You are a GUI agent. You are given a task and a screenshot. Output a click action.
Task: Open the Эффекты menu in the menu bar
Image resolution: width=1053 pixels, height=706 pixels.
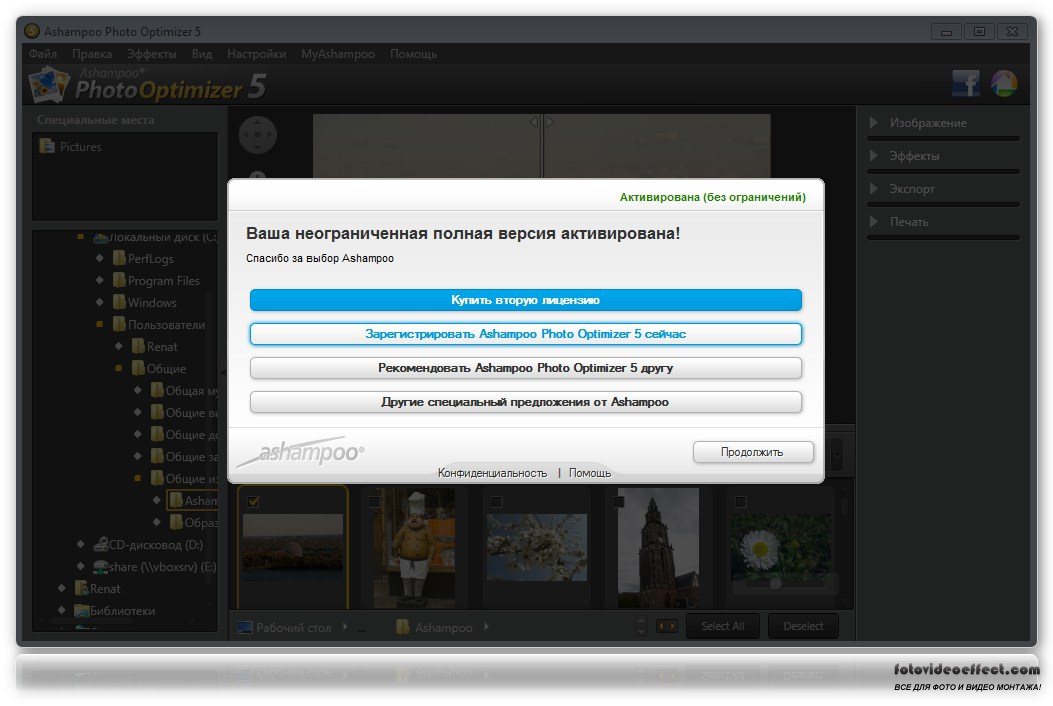[152, 54]
